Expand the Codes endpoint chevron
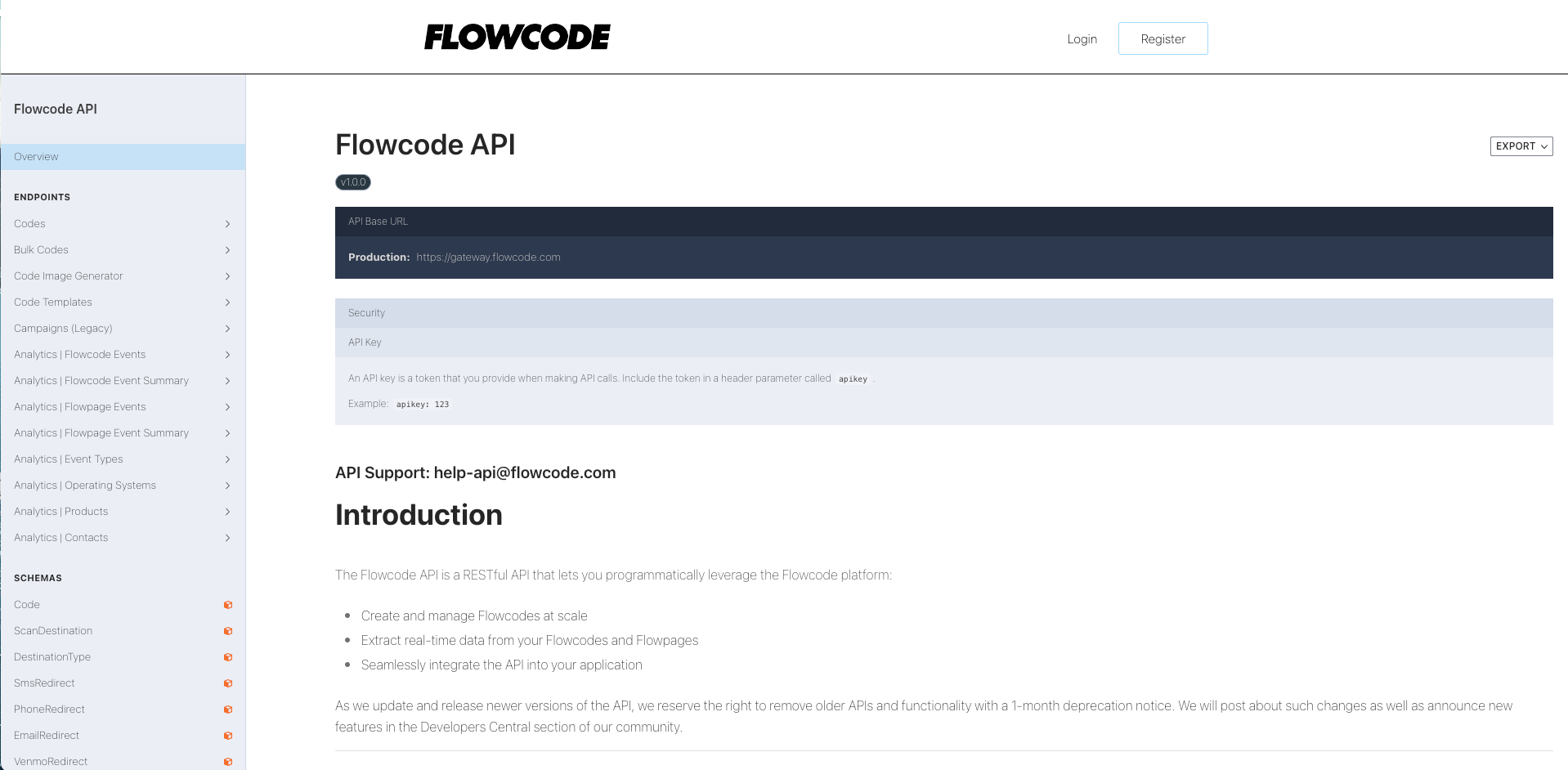 pos(227,224)
